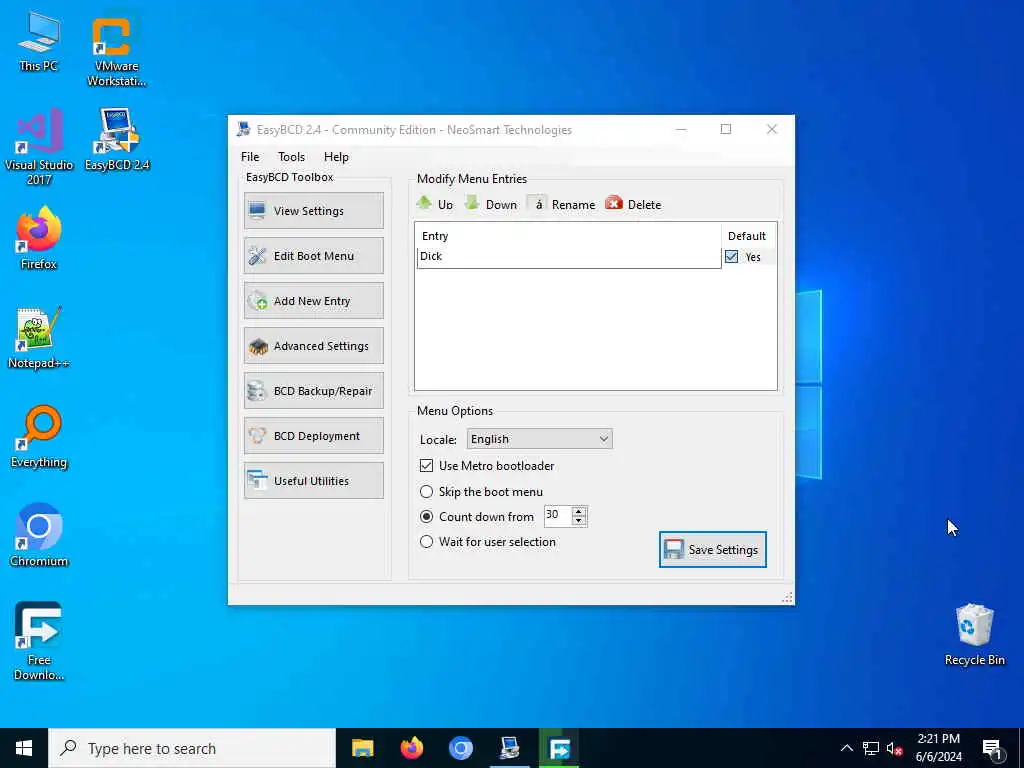Open the Tools menu
1024x768 pixels.
coord(291,157)
